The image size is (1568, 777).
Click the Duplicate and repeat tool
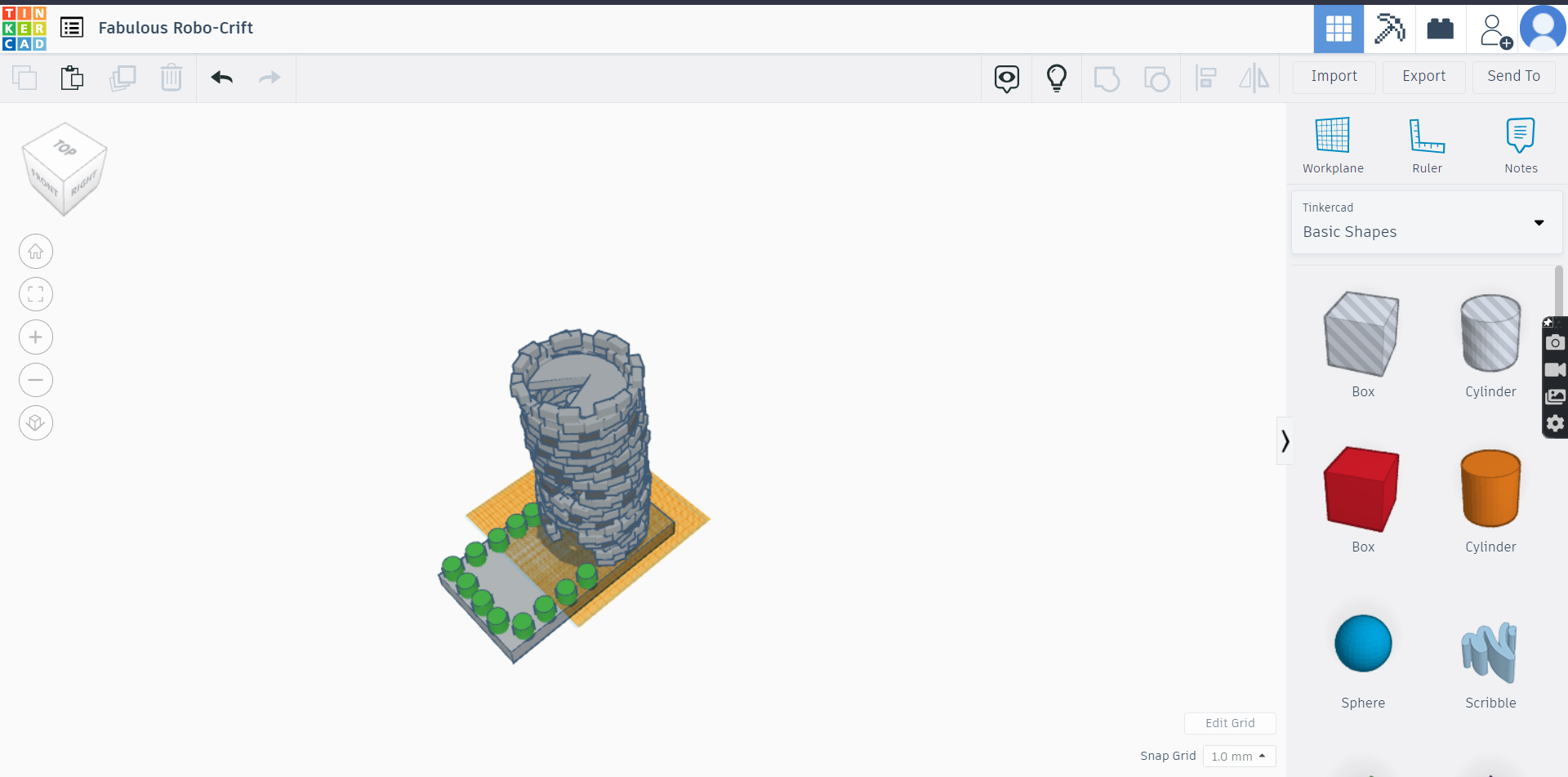tap(122, 78)
